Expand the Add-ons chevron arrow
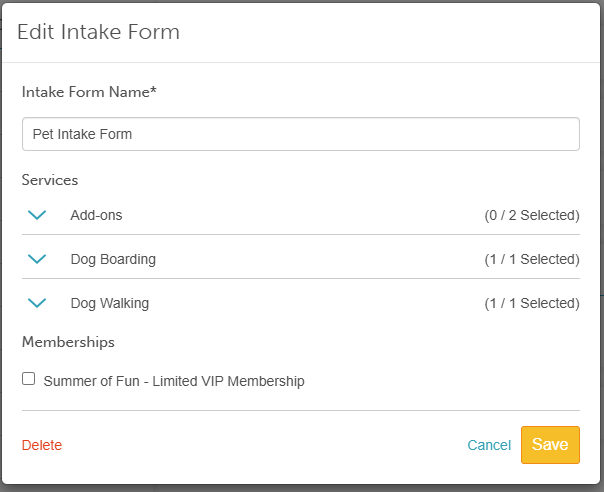604x492 pixels. [37, 215]
